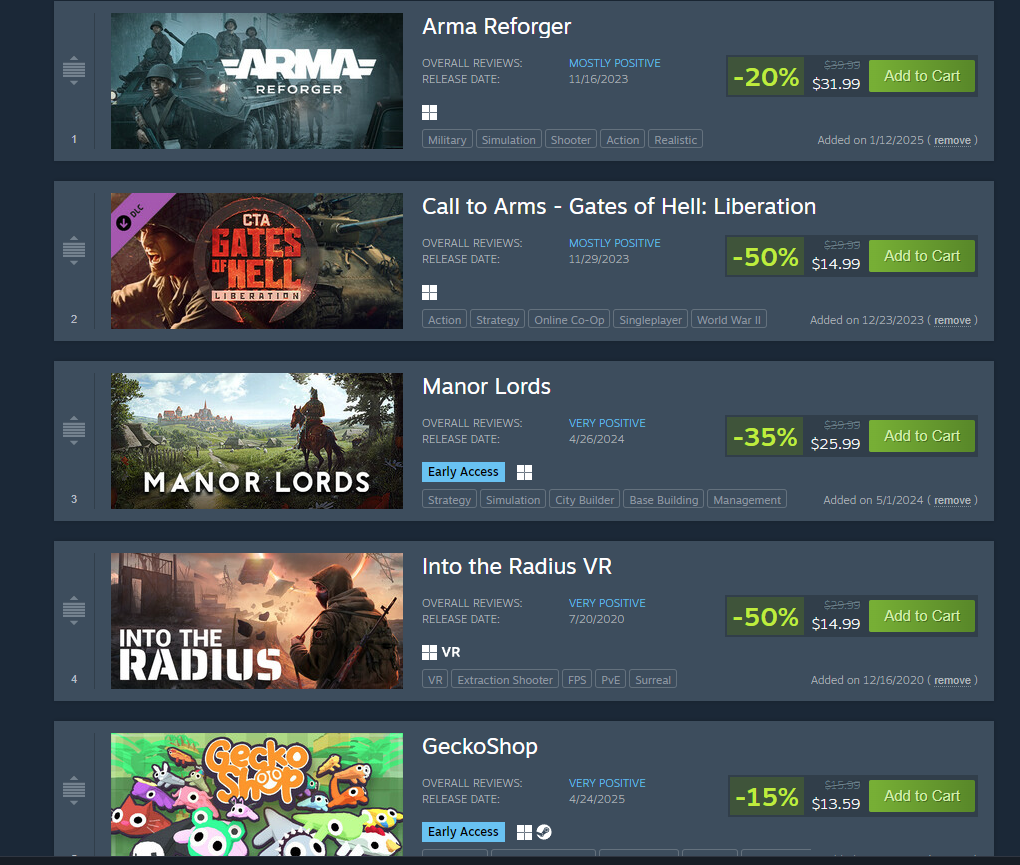Click the drag handle for Arma Reforger
1020x865 pixels.
point(74,70)
